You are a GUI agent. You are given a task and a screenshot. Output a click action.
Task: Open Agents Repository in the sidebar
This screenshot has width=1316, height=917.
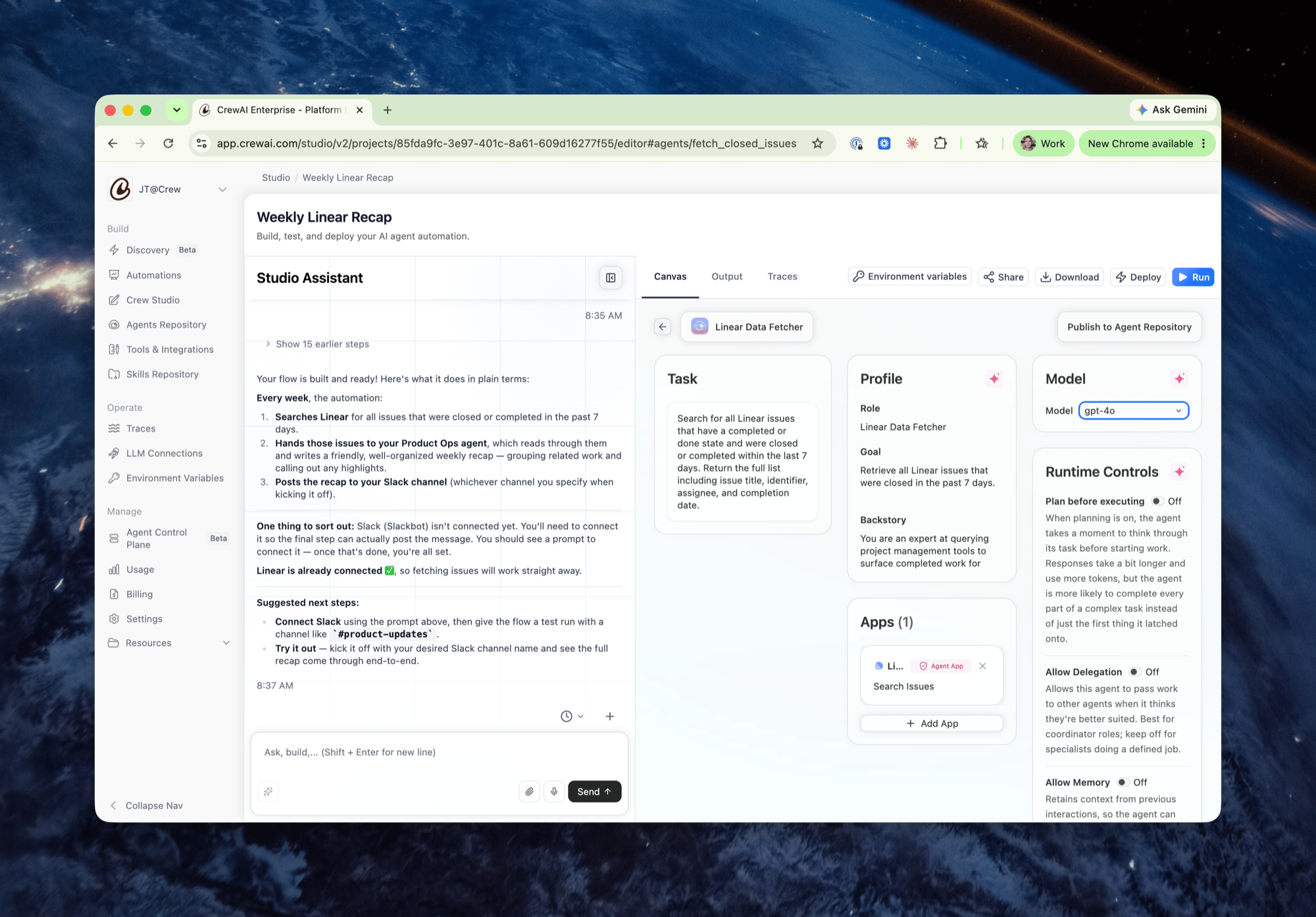coord(166,325)
